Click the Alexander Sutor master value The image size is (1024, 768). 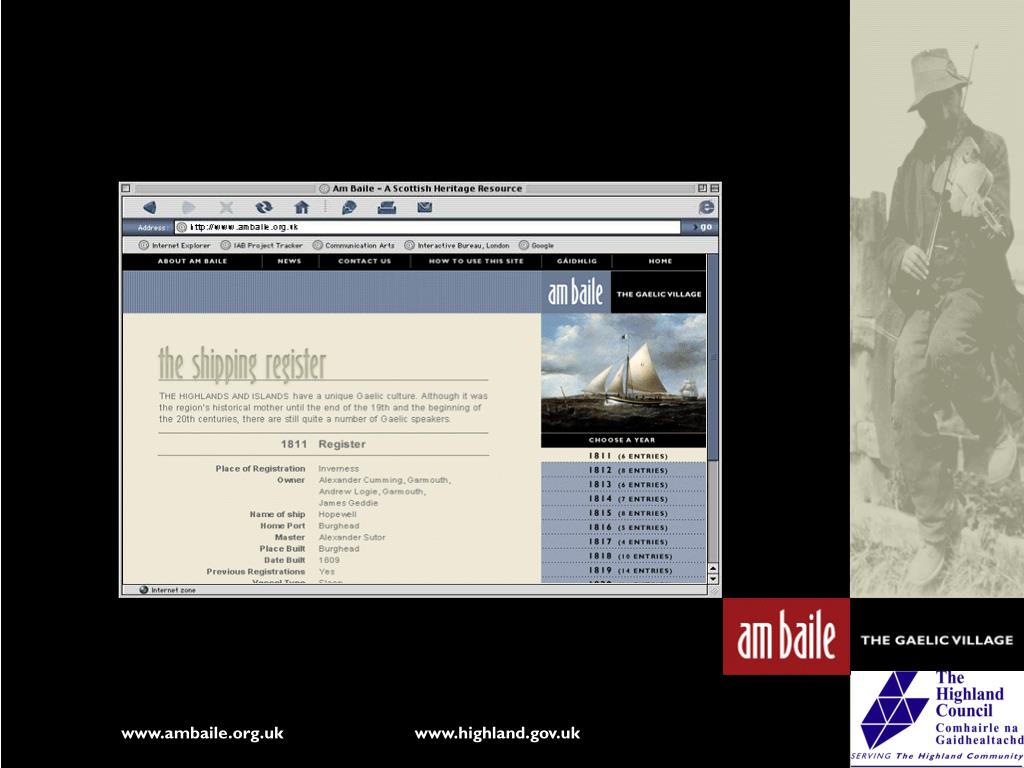[x=351, y=537]
